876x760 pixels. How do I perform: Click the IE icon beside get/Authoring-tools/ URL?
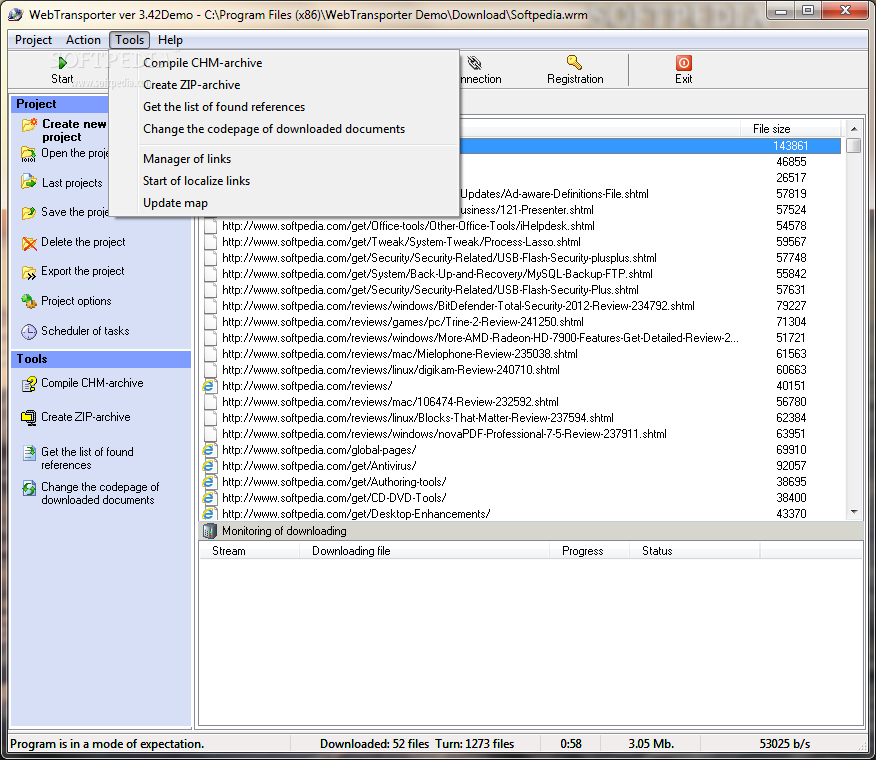tap(209, 482)
